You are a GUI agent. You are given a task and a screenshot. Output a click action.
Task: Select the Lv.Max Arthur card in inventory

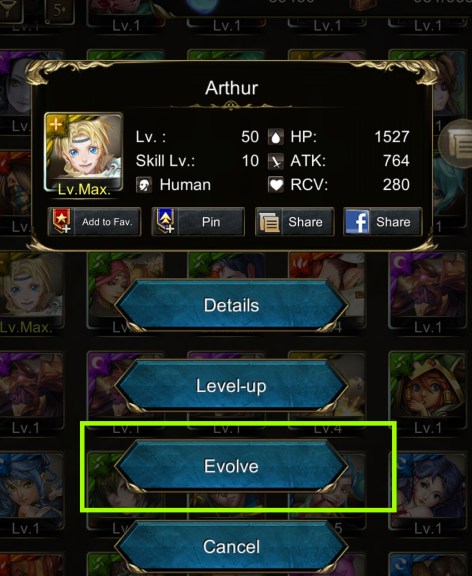click(30, 294)
